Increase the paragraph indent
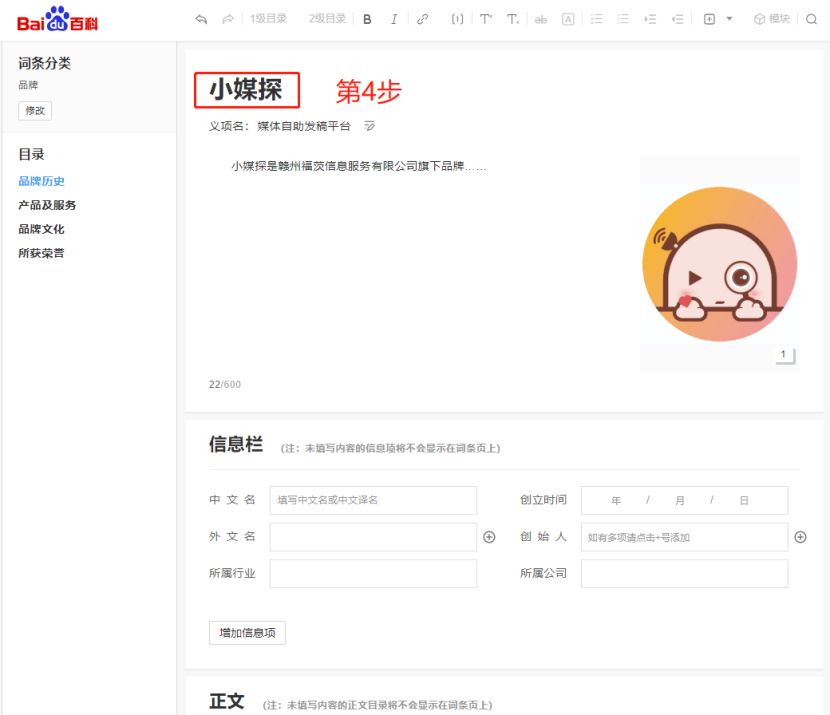The width and height of the screenshot is (830, 715). point(651,20)
